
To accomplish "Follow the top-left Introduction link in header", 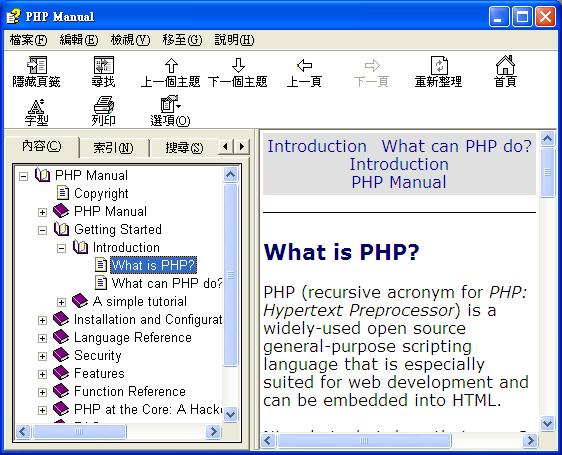I will (317, 146).
